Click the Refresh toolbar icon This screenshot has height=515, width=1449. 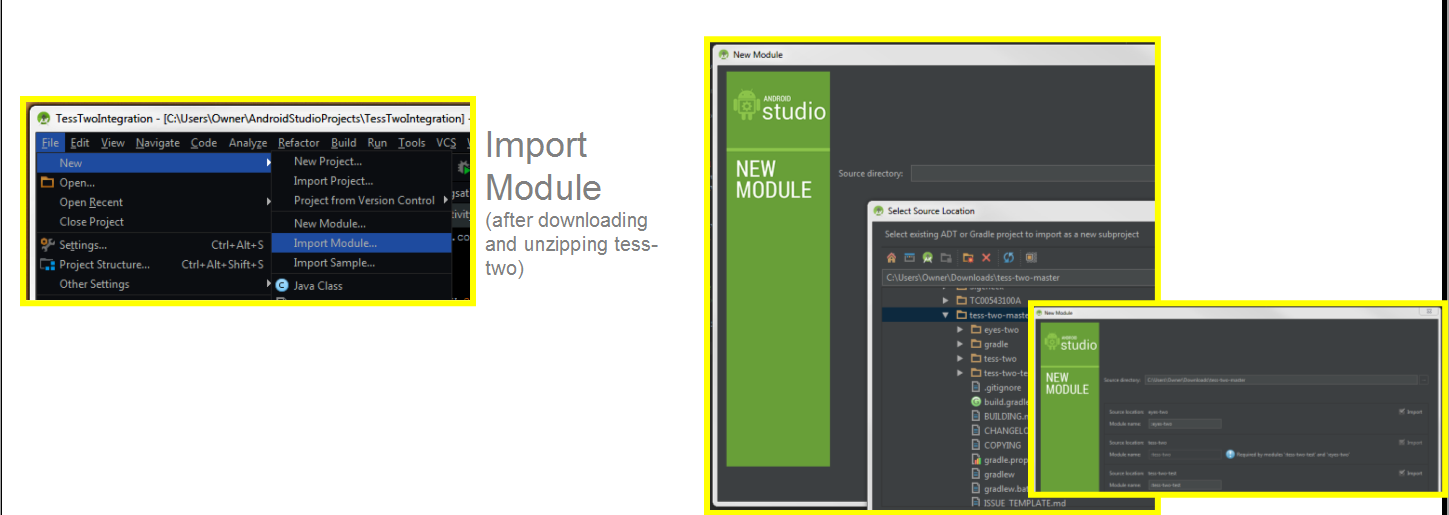pyautogui.click(x=1008, y=258)
